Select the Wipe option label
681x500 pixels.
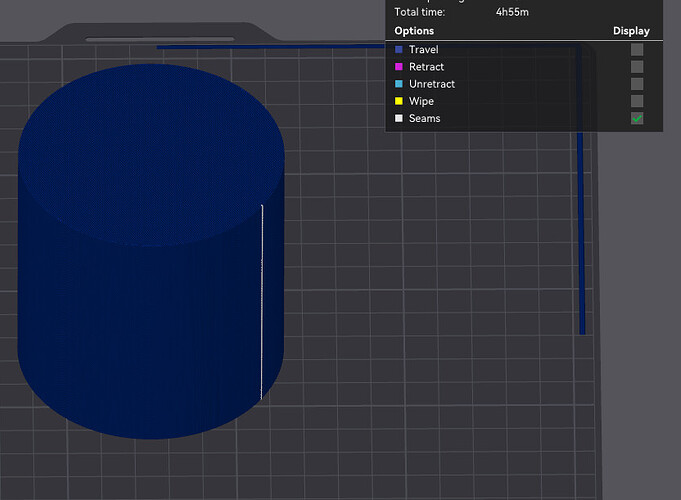coord(421,101)
